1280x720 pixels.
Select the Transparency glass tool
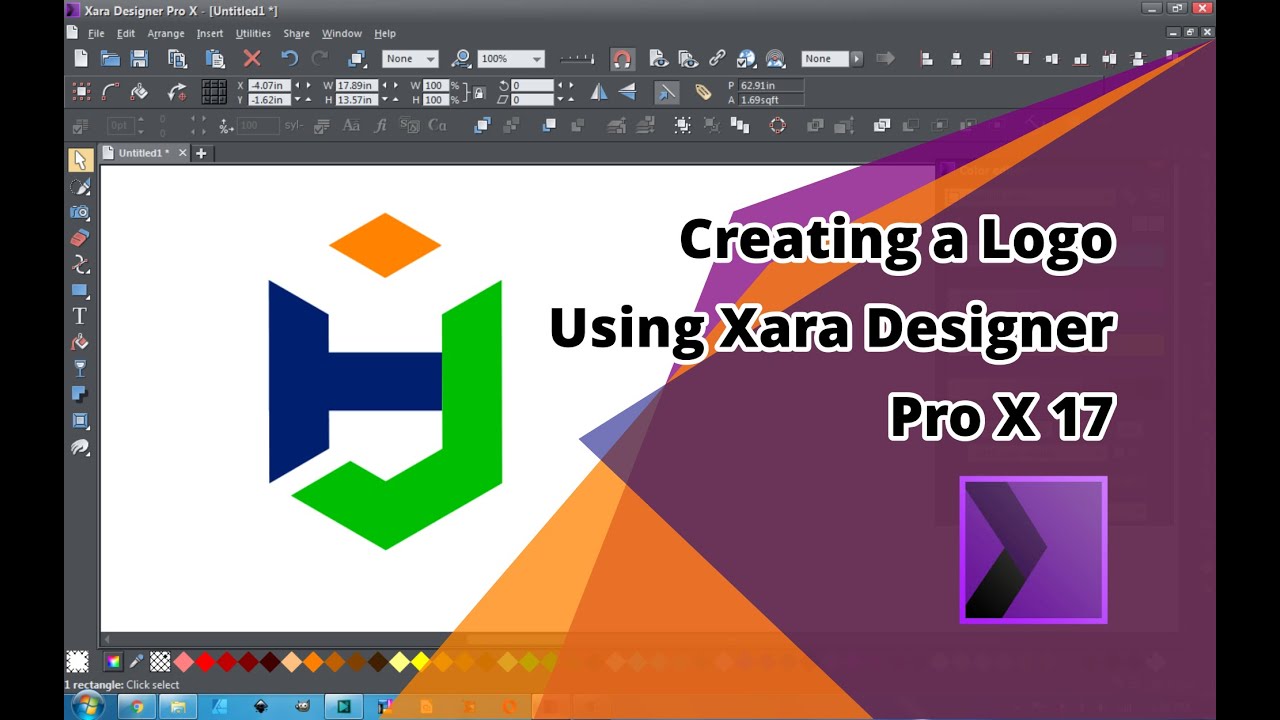coord(80,368)
